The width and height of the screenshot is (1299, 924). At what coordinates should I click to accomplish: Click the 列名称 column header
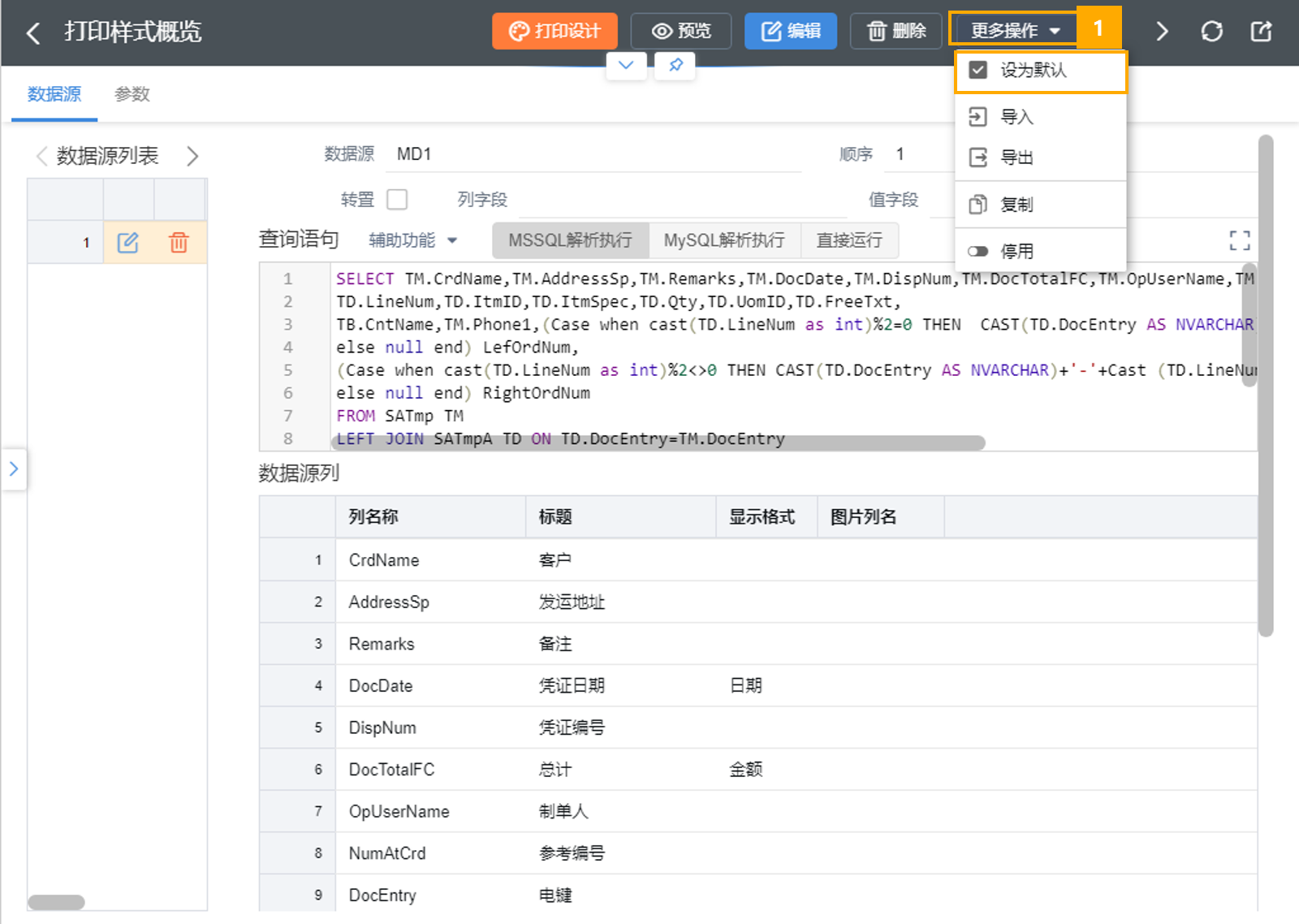click(431, 517)
